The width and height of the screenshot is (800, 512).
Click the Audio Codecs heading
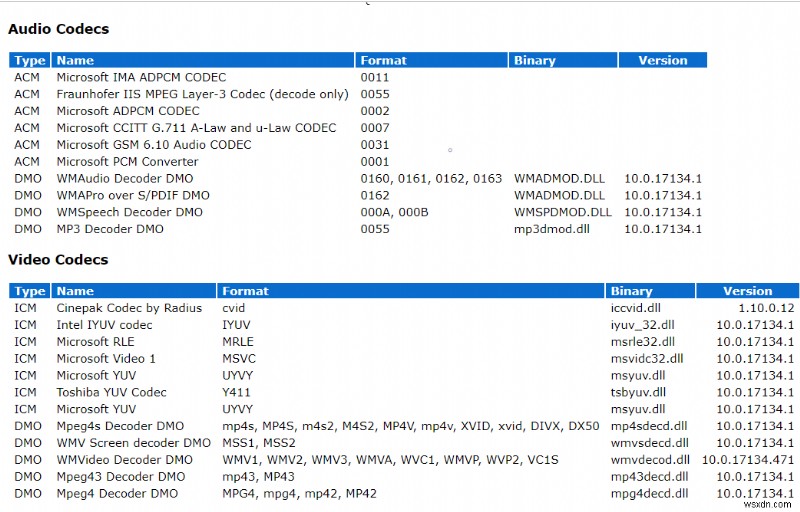58,29
